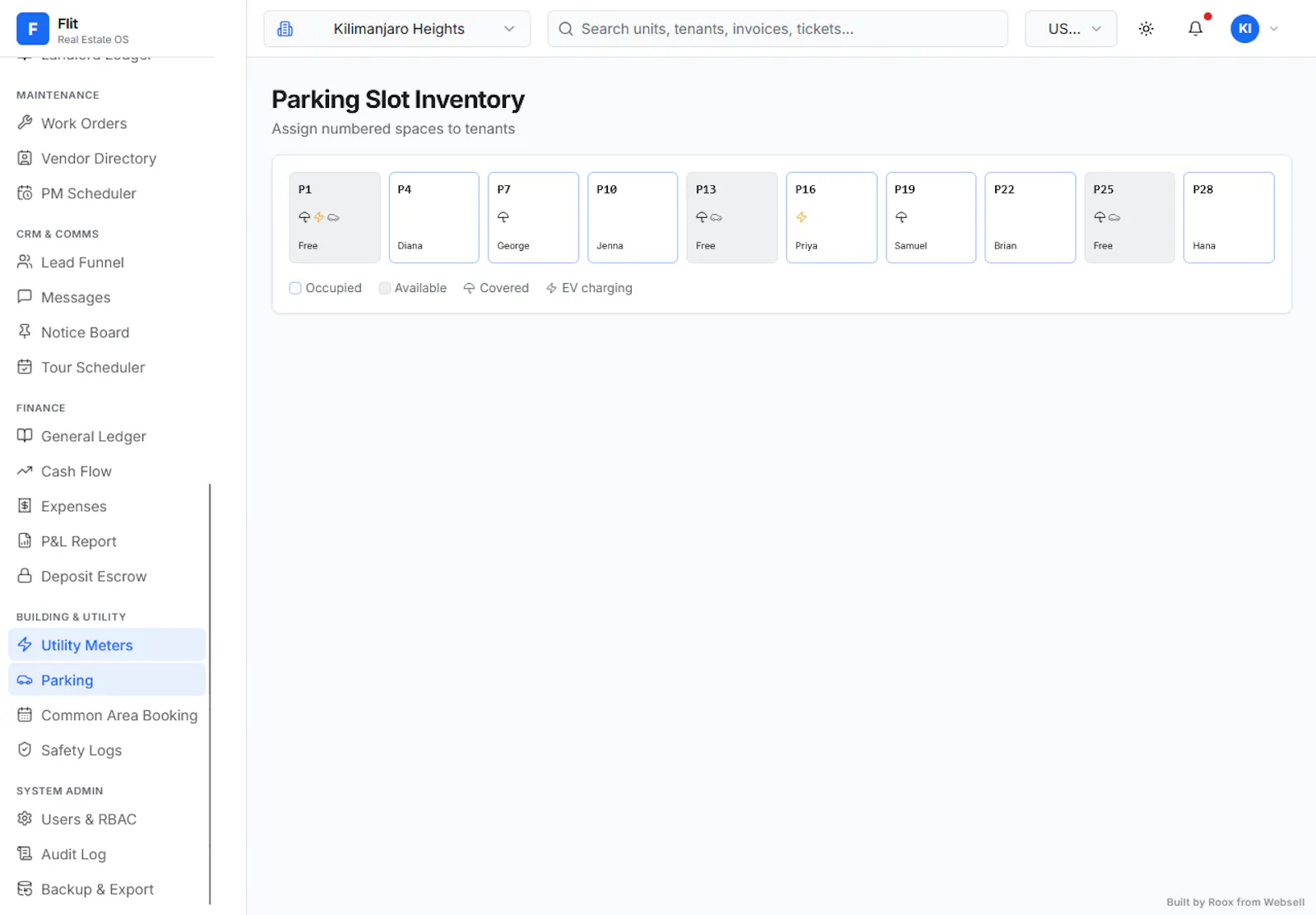
Task: Open the Messages section
Action: point(107,297)
